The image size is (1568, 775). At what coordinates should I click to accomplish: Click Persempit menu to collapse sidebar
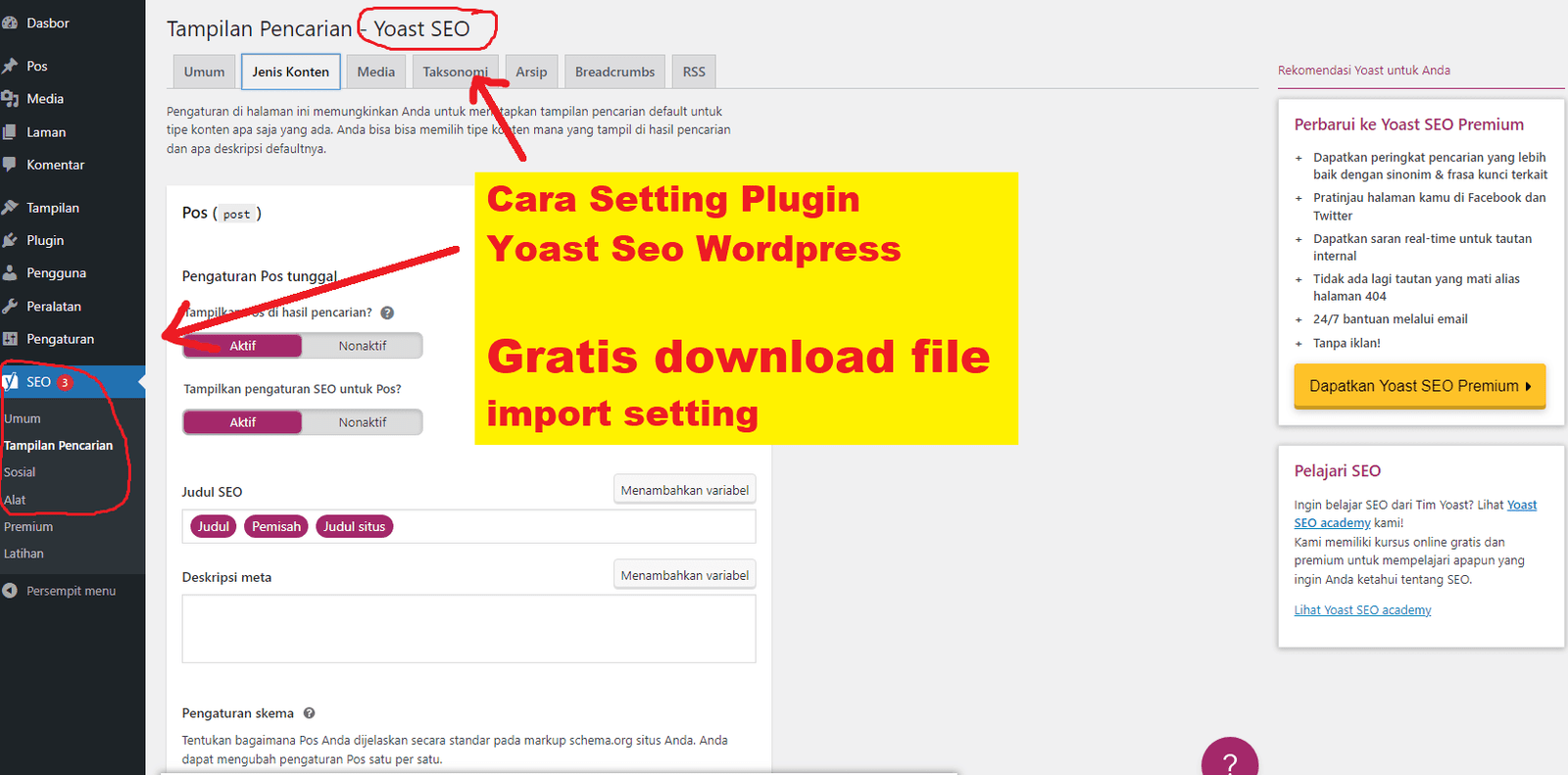click(71, 591)
